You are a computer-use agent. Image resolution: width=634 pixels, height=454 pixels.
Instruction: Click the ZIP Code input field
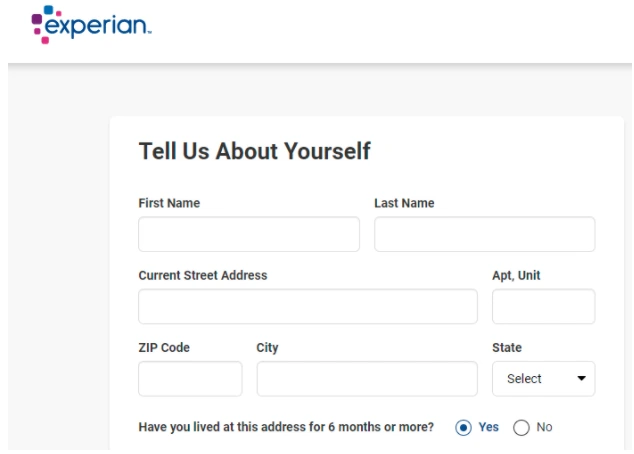(x=190, y=379)
